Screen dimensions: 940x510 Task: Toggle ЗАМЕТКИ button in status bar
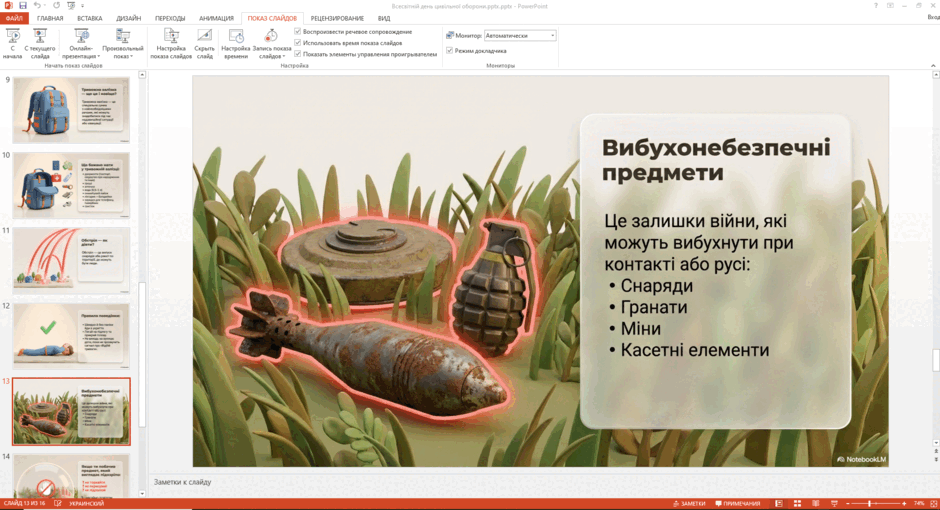[x=689, y=504]
